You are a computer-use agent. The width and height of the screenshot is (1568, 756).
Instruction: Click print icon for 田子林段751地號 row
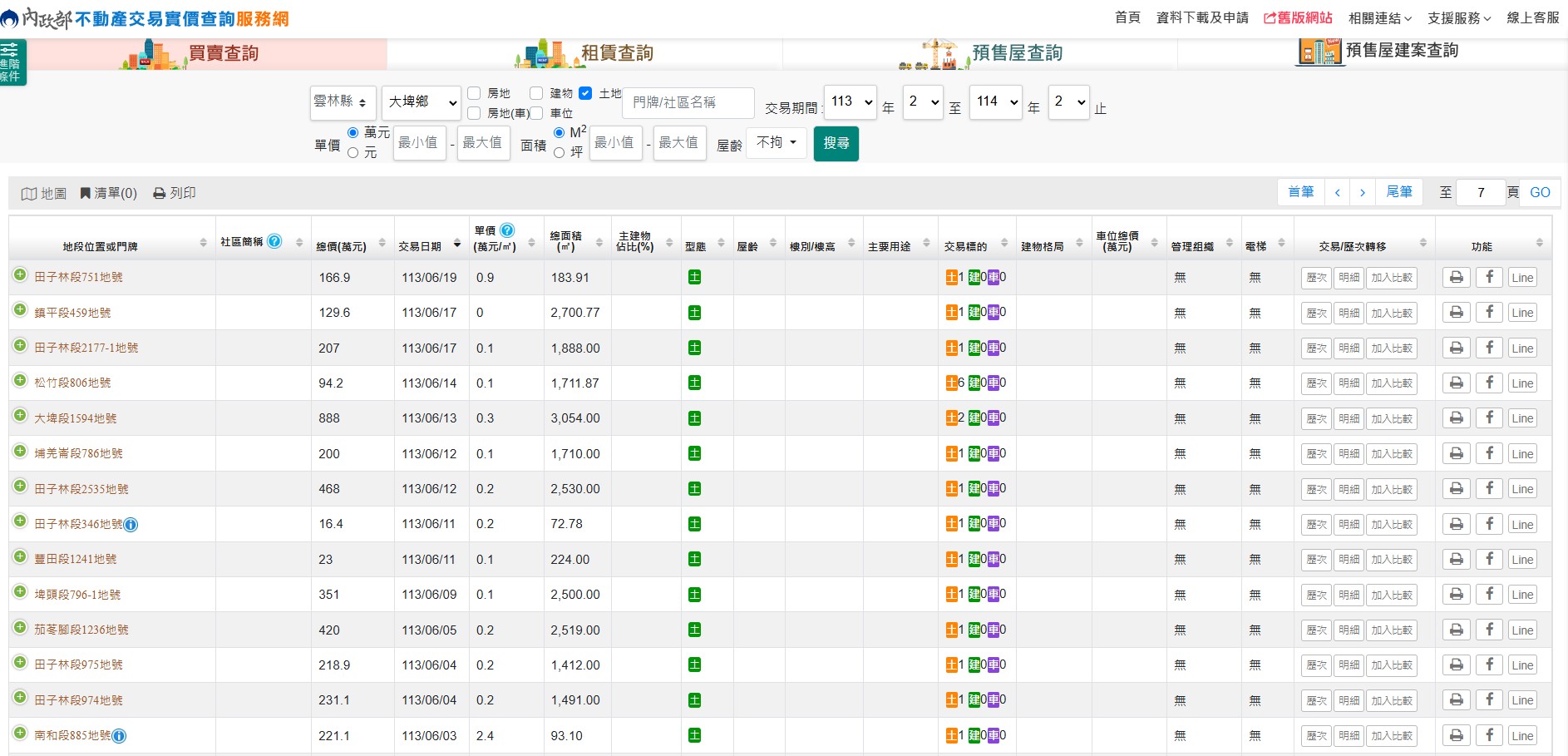pos(1456,278)
